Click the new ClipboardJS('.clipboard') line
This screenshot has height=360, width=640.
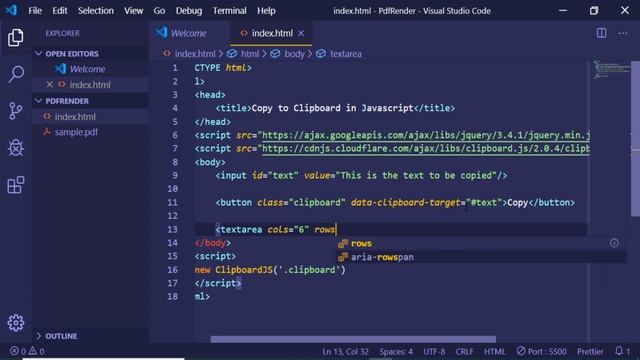click(270, 270)
